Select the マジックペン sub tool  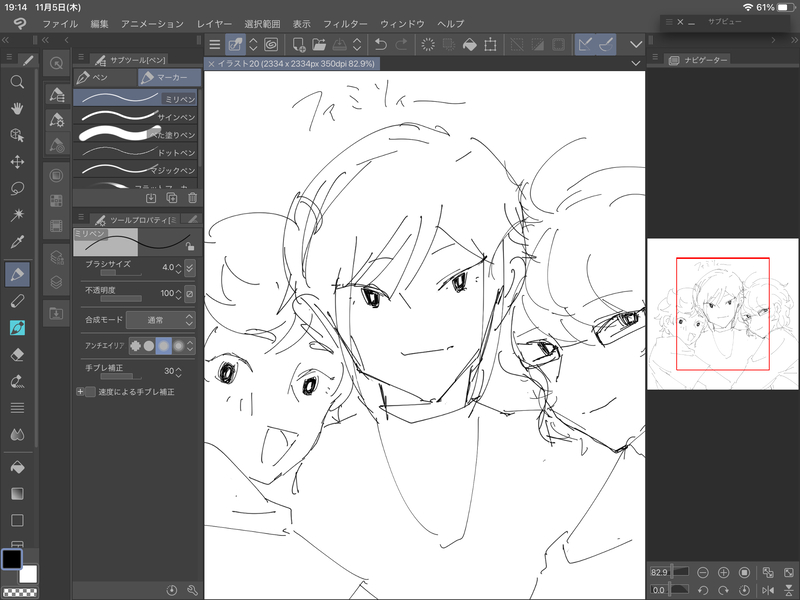tap(135, 169)
